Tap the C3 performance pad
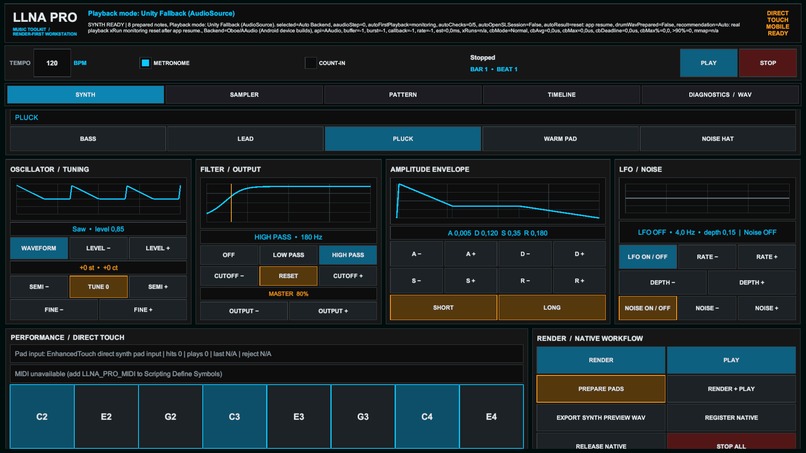 234,416
